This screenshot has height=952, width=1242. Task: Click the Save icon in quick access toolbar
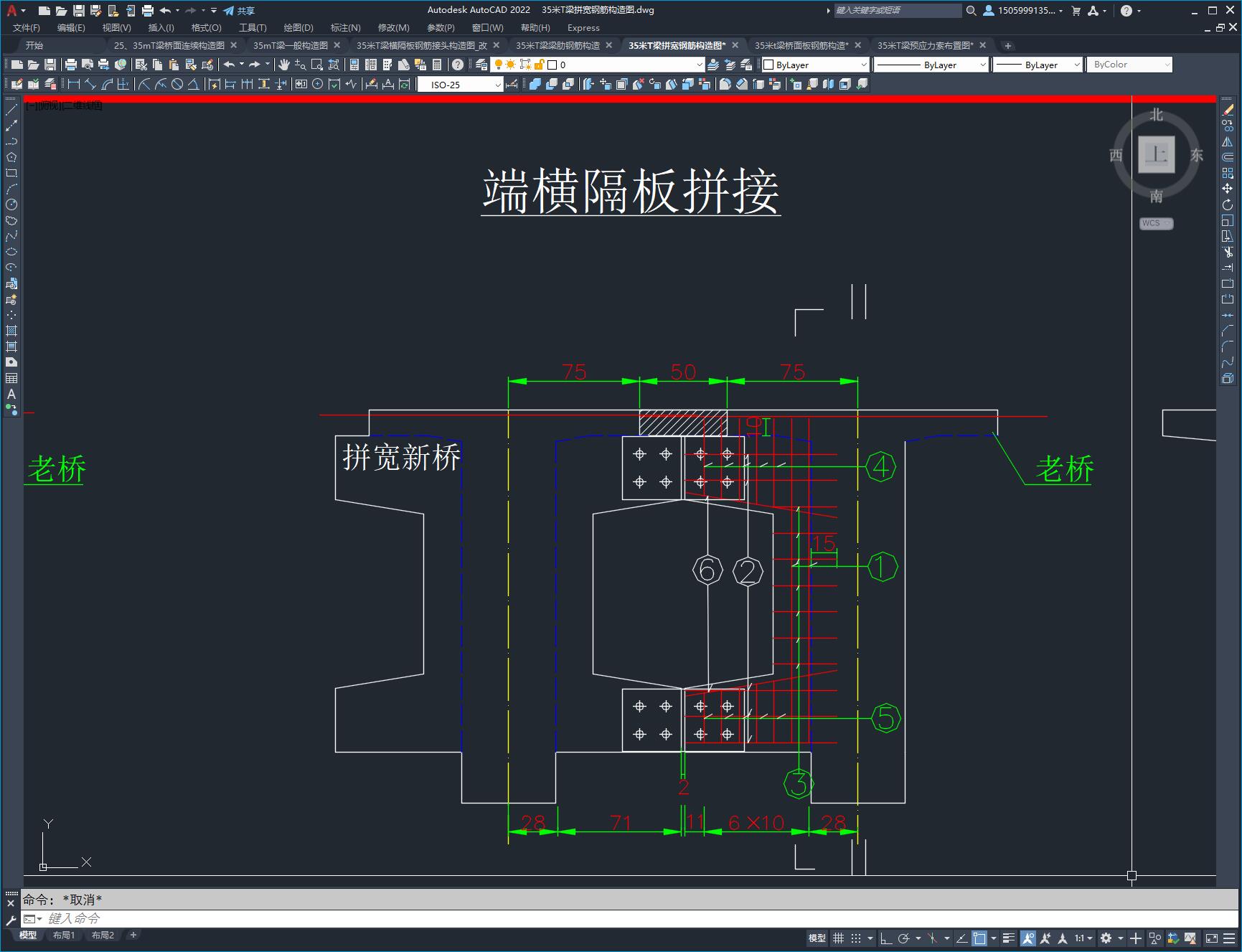click(78, 11)
